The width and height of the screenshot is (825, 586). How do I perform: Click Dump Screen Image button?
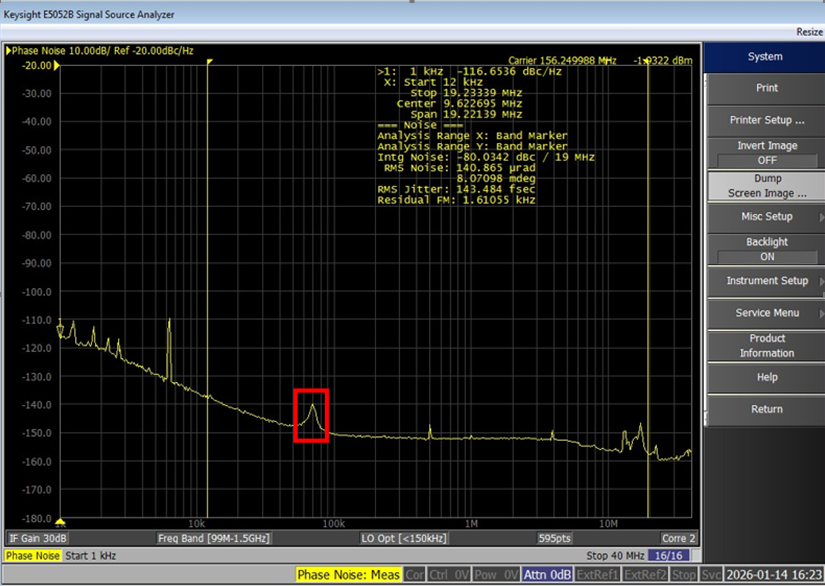click(x=766, y=186)
